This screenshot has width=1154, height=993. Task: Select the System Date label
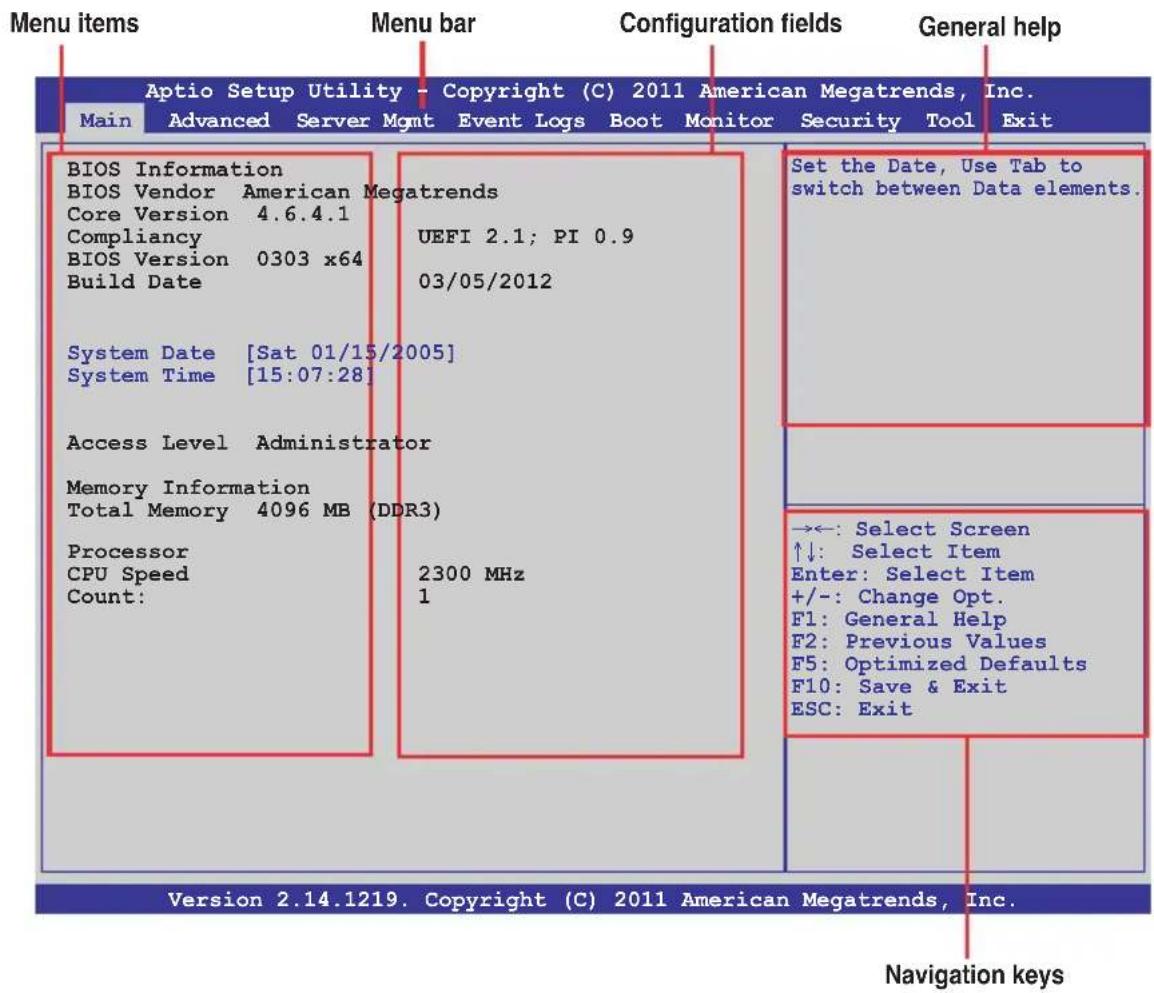pos(141,353)
